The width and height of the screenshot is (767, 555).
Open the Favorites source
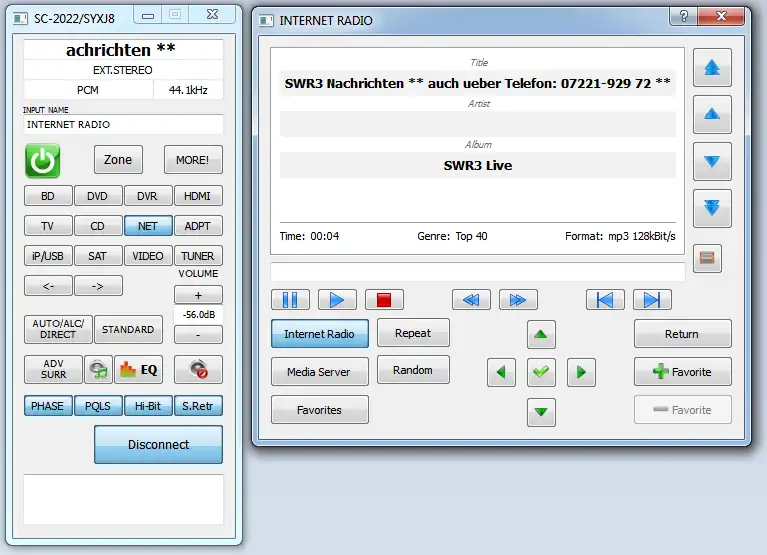coord(320,410)
